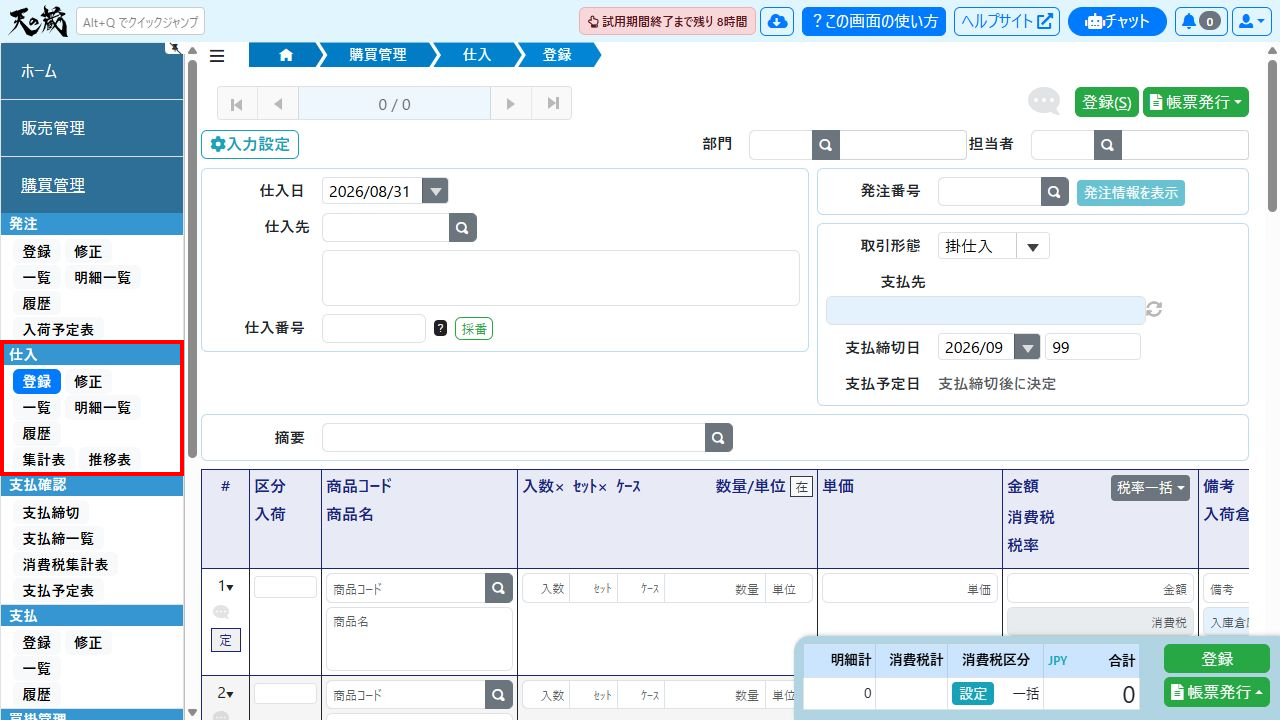Click the 仕入番号 help question icon
Image resolution: width=1280 pixels, height=720 pixels.
[440, 328]
